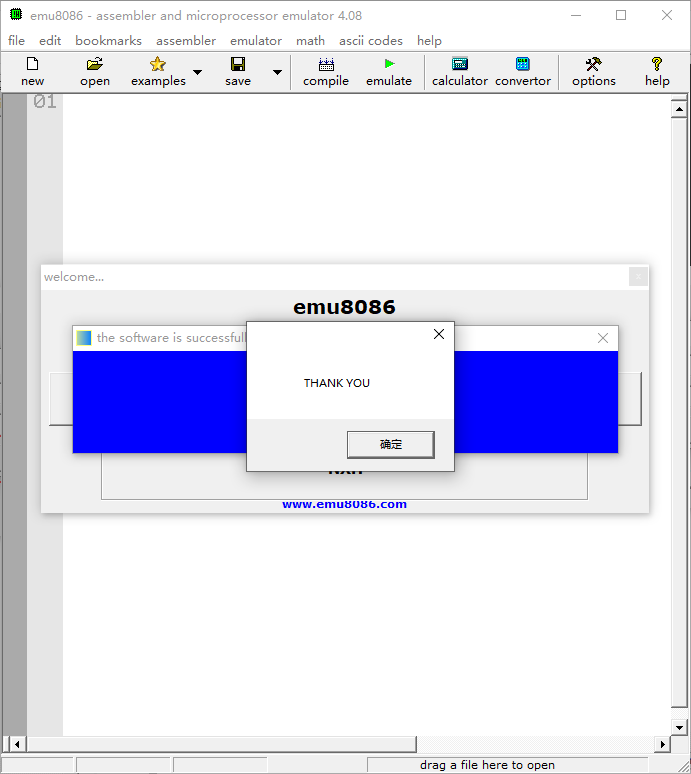Open the help menu in menu bar
Screen dimensions: 691x774
pos(429,40)
